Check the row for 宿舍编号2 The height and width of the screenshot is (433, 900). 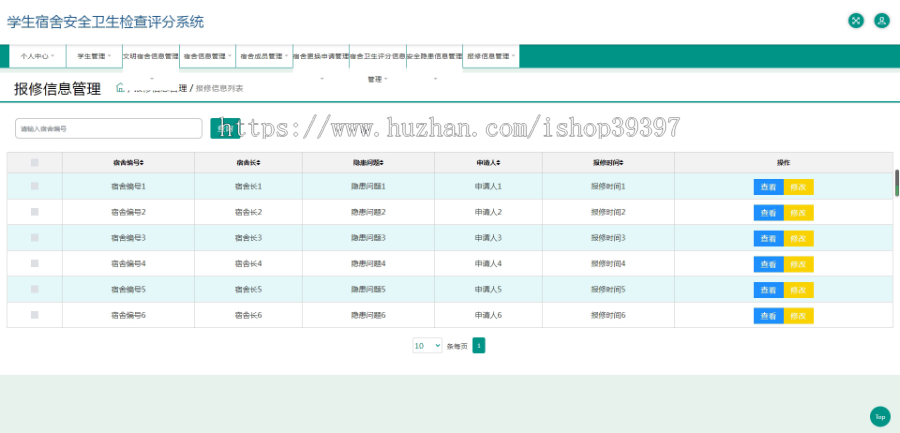point(34,212)
